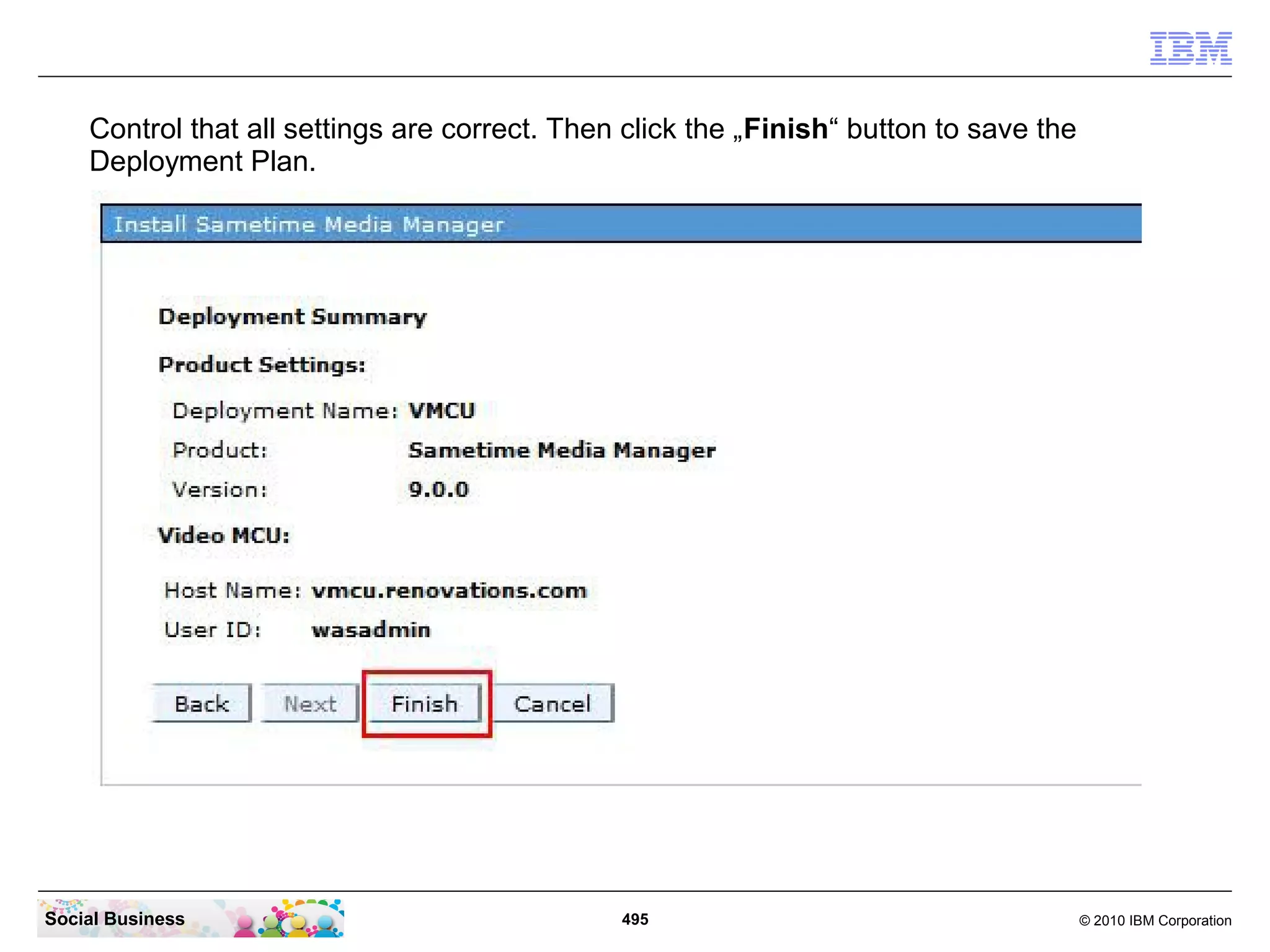Click the Deployment Name label
Screen dimensions: 1270x952
(x=285, y=411)
